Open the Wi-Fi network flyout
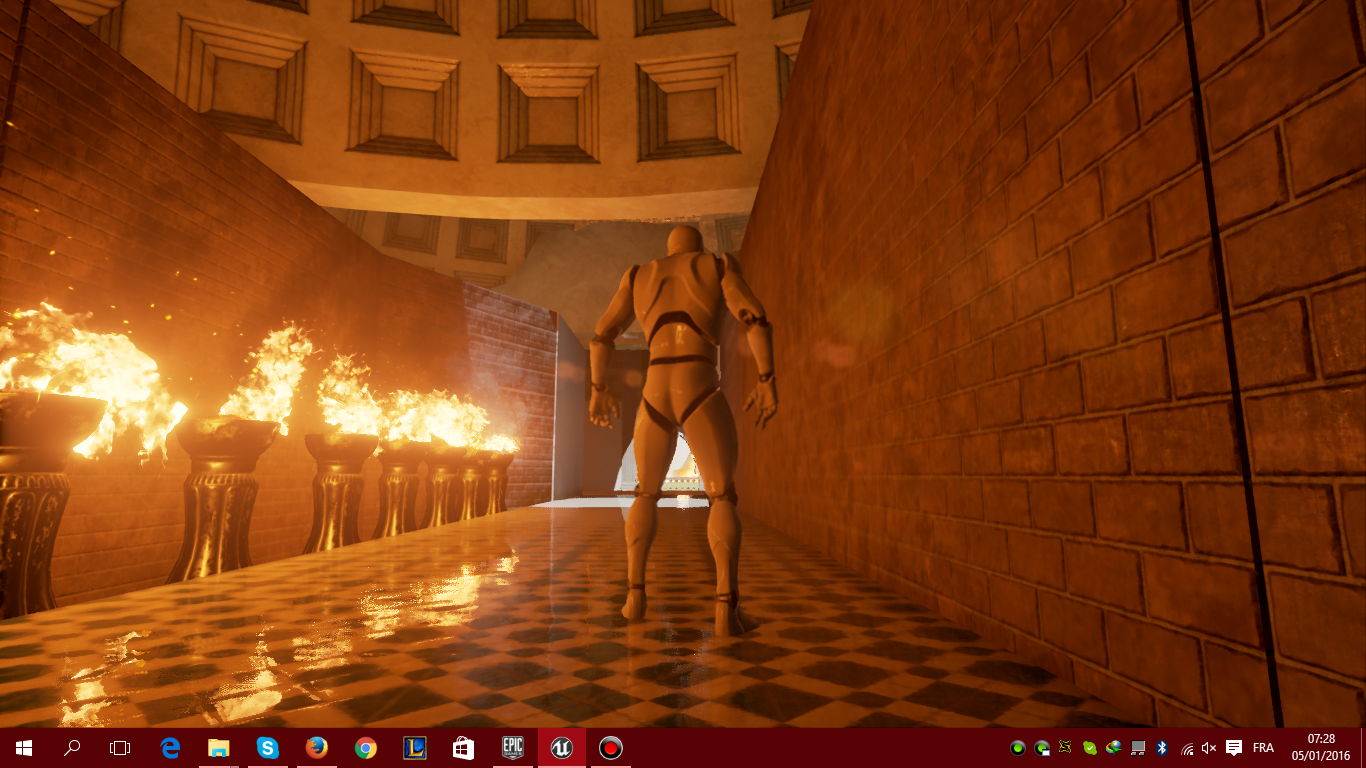 [x=1186, y=748]
